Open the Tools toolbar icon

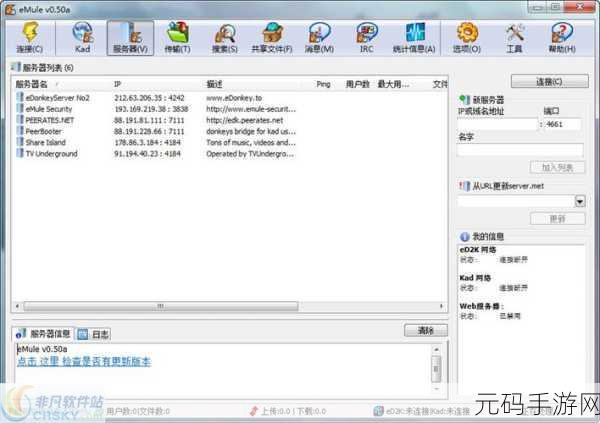pyautogui.click(x=514, y=32)
